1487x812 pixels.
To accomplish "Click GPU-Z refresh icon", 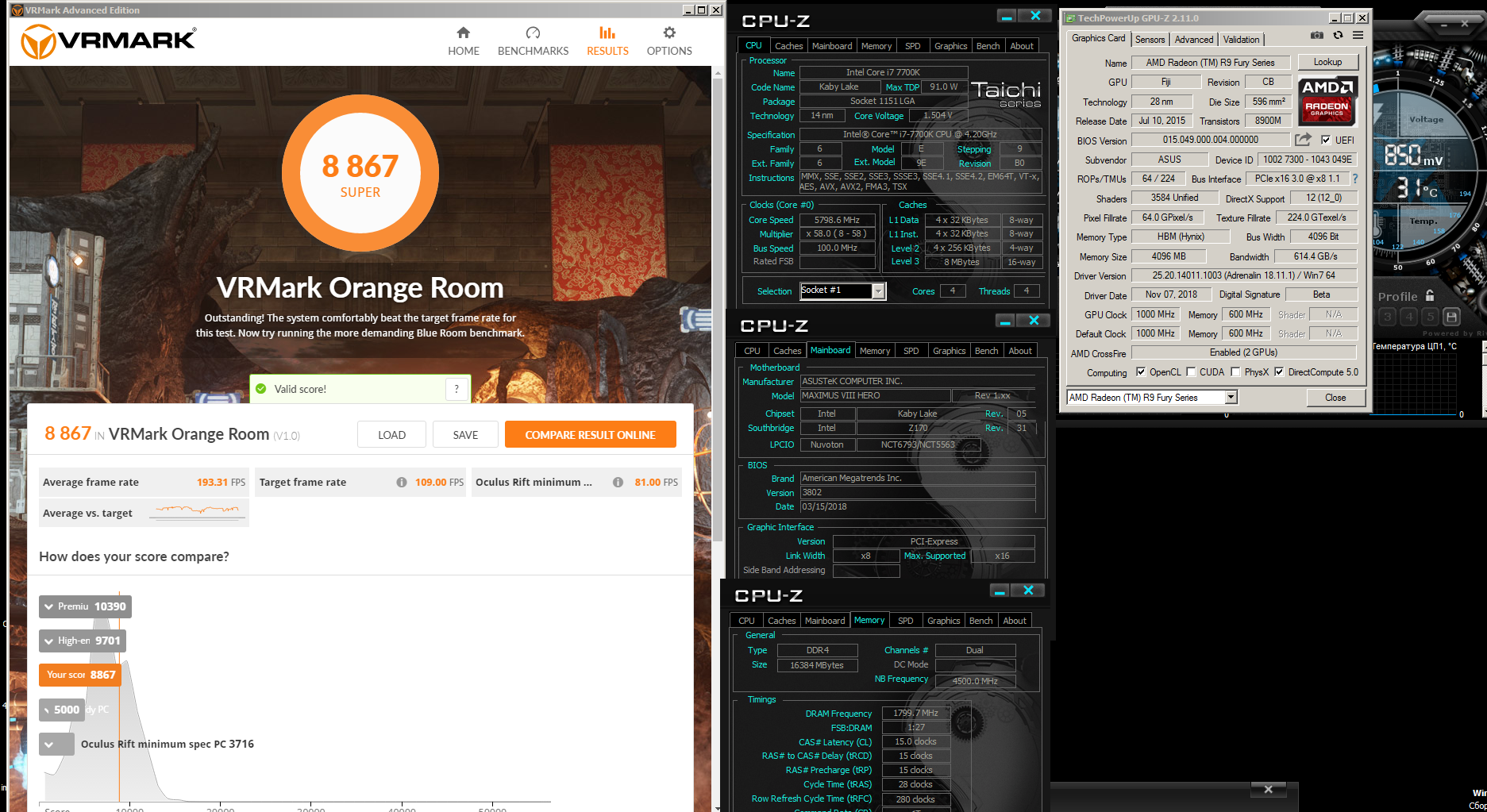I will (1338, 36).
